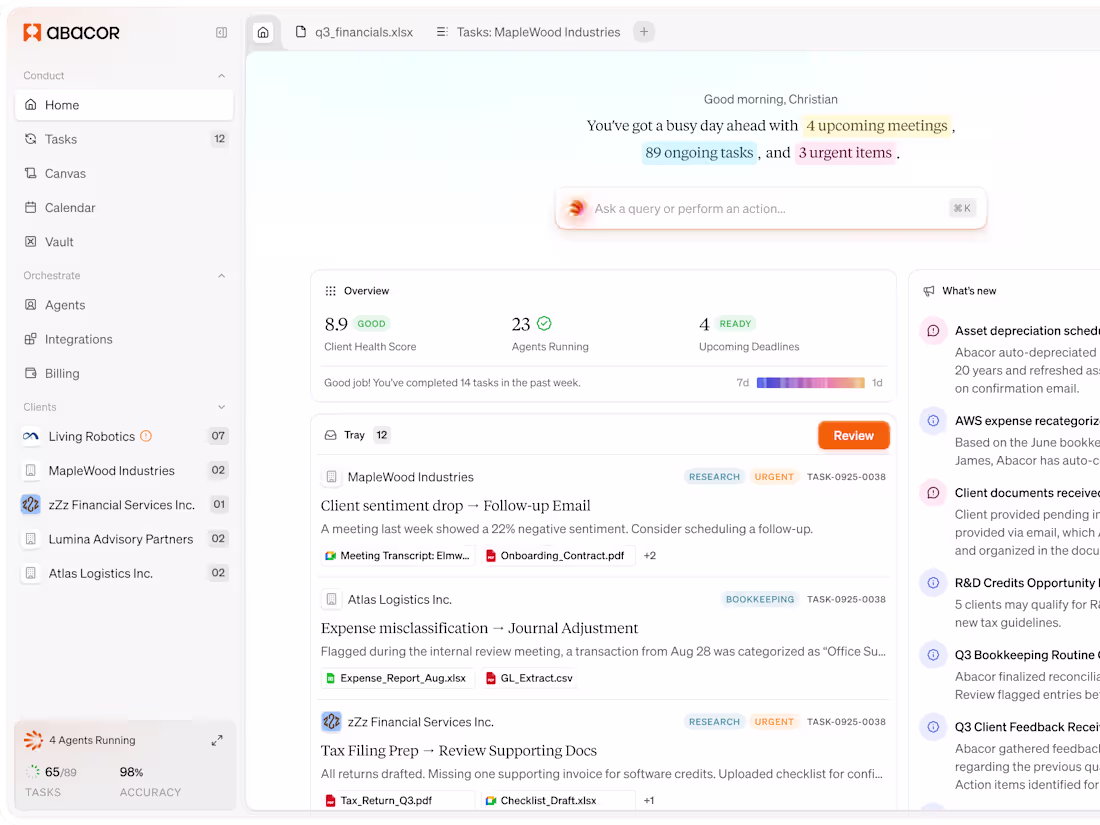The image size is (1100, 825).
Task: Collapse the Orchestrate section
Action: 222,276
